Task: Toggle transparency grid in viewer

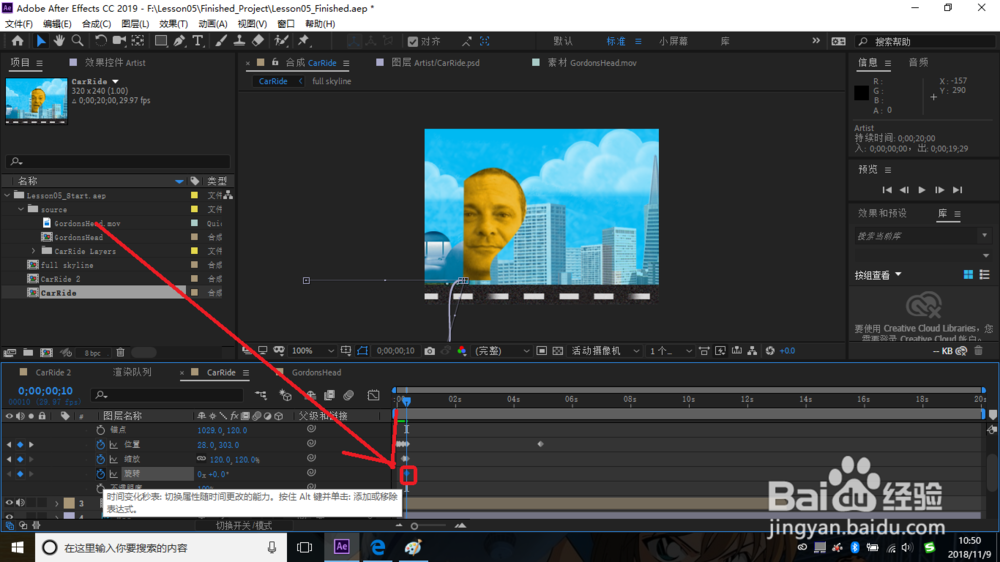Action: click(558, 351)
